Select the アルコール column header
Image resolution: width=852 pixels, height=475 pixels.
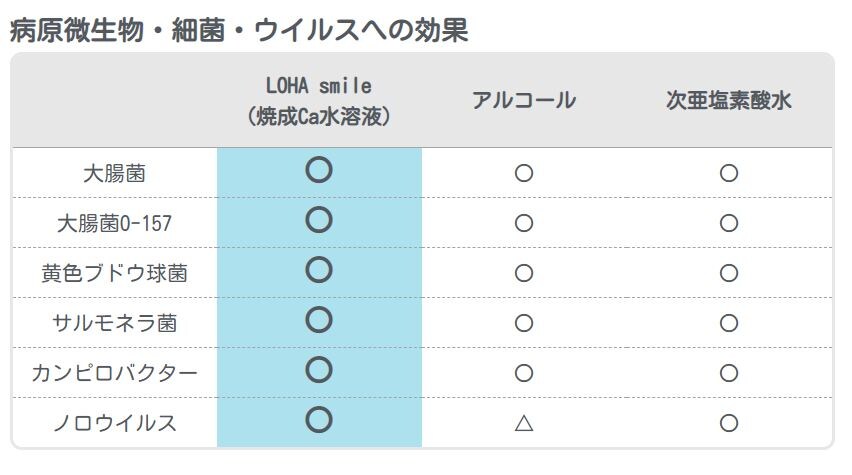point(524,101)
